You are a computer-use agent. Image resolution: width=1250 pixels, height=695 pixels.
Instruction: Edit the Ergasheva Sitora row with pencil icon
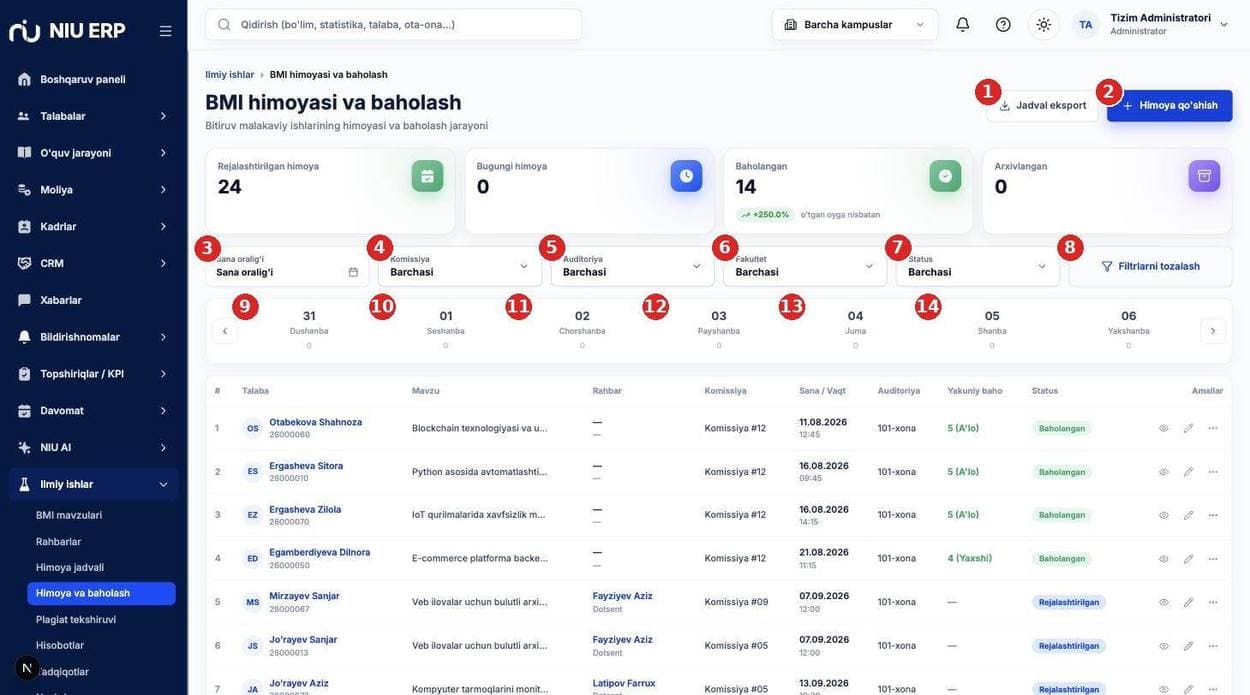click(1188, 472)
